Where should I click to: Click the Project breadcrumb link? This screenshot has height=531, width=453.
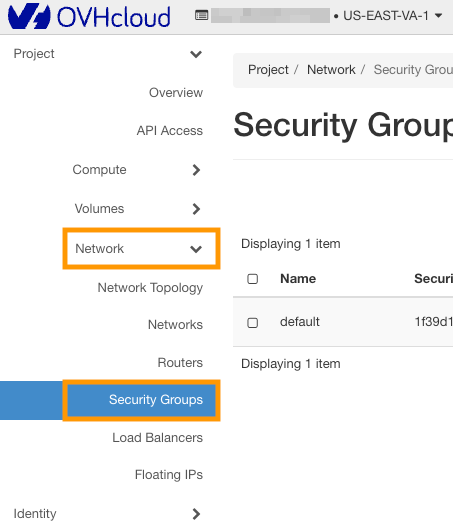coord(268,70)
